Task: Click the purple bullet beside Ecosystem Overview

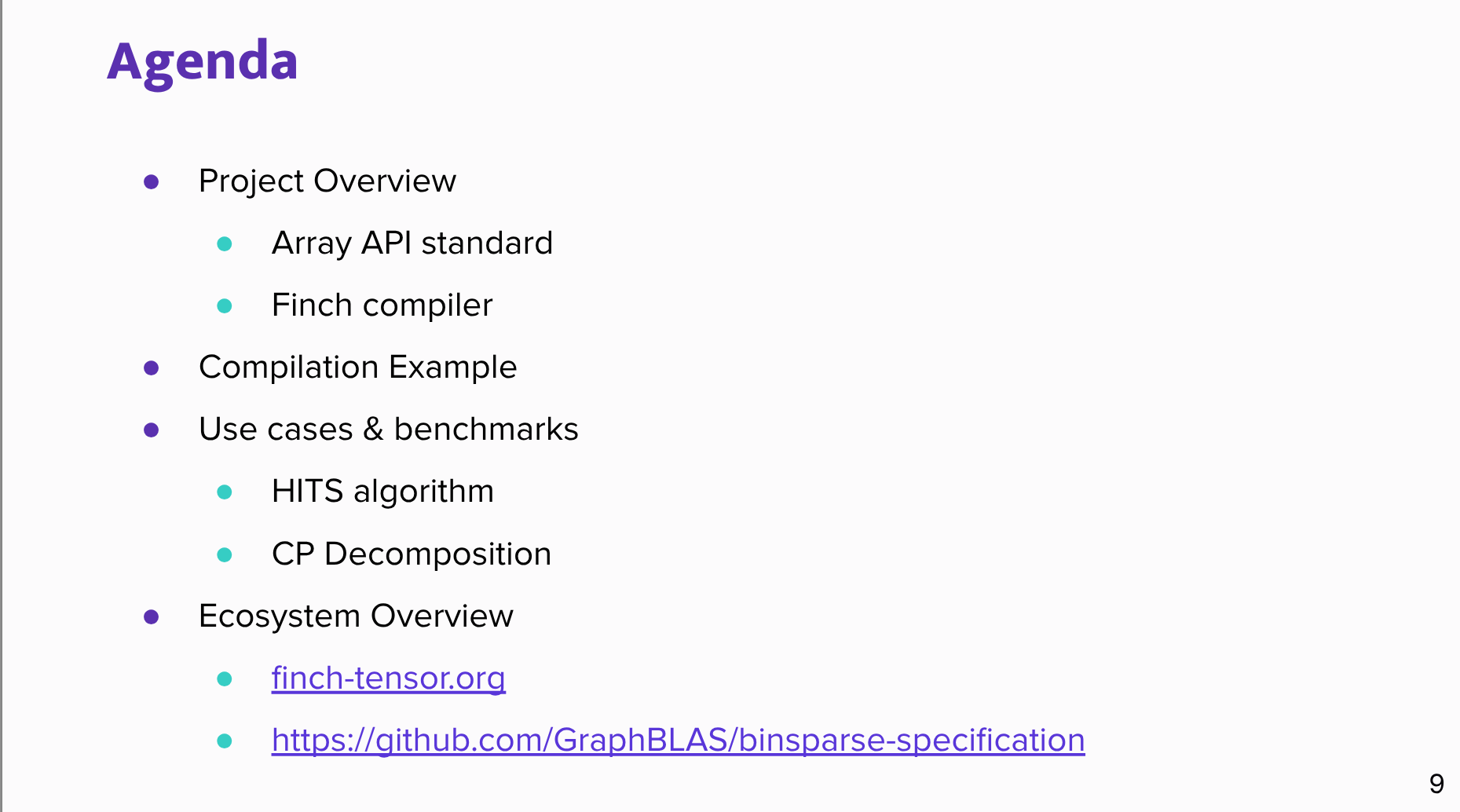Action: [x=152, y=617]
